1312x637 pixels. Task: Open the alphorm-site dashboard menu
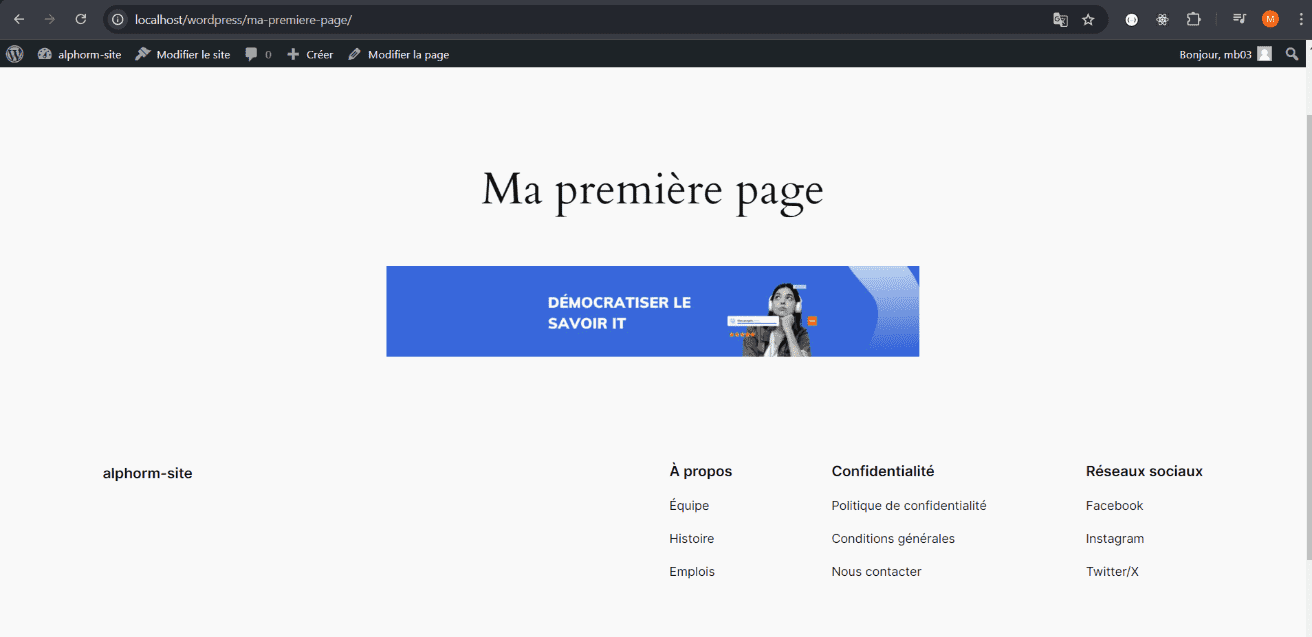point(79,54)
